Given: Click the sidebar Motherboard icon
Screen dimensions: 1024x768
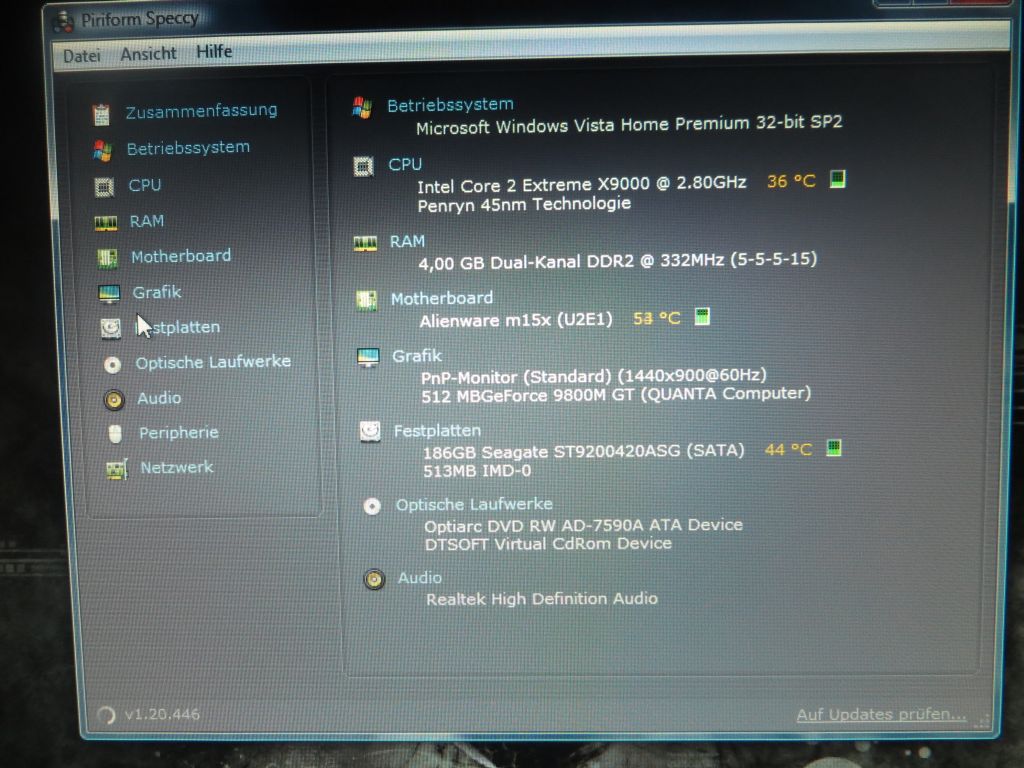Looking at the screenshot, I should coord(107,259).
